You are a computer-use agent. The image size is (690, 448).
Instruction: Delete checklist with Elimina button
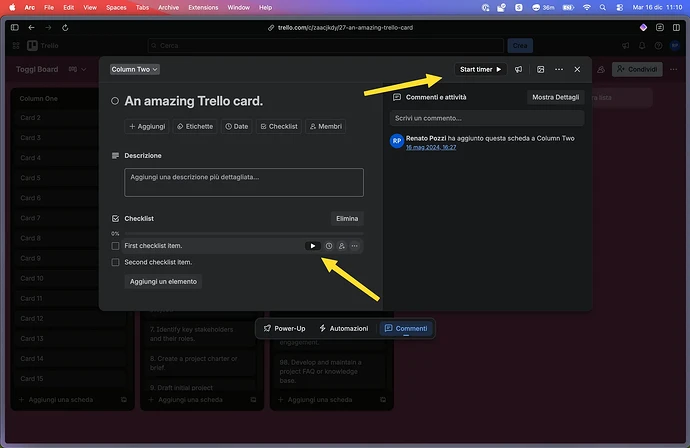click(347, 219)
